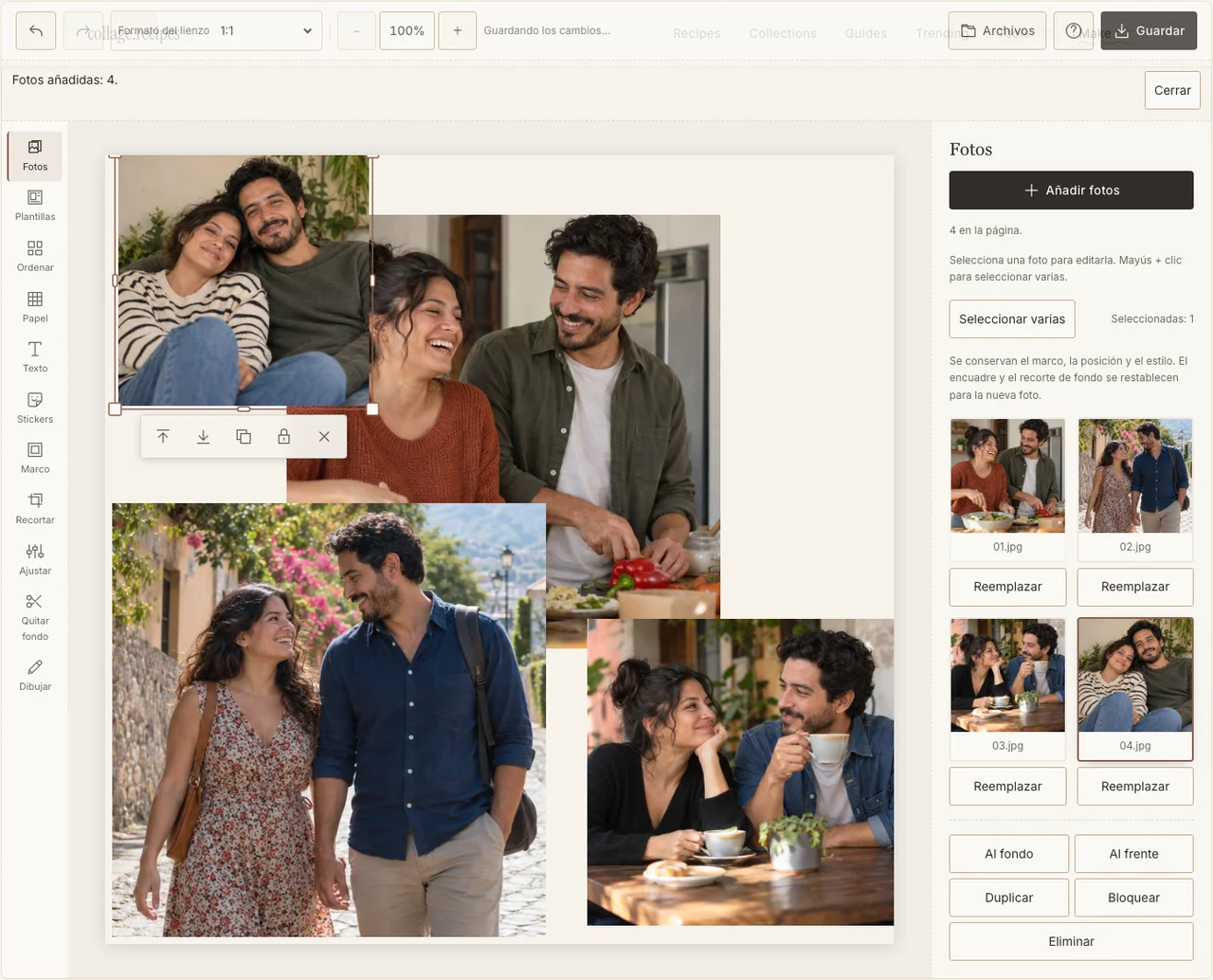This screenshot has height=980, width=1213.
Task: Select the Texto tool
Action: tap(35, 358)
